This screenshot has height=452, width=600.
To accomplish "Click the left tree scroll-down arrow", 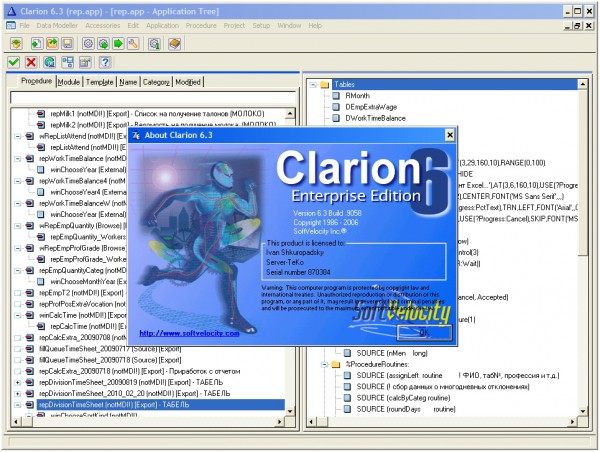I will [290, 411].
